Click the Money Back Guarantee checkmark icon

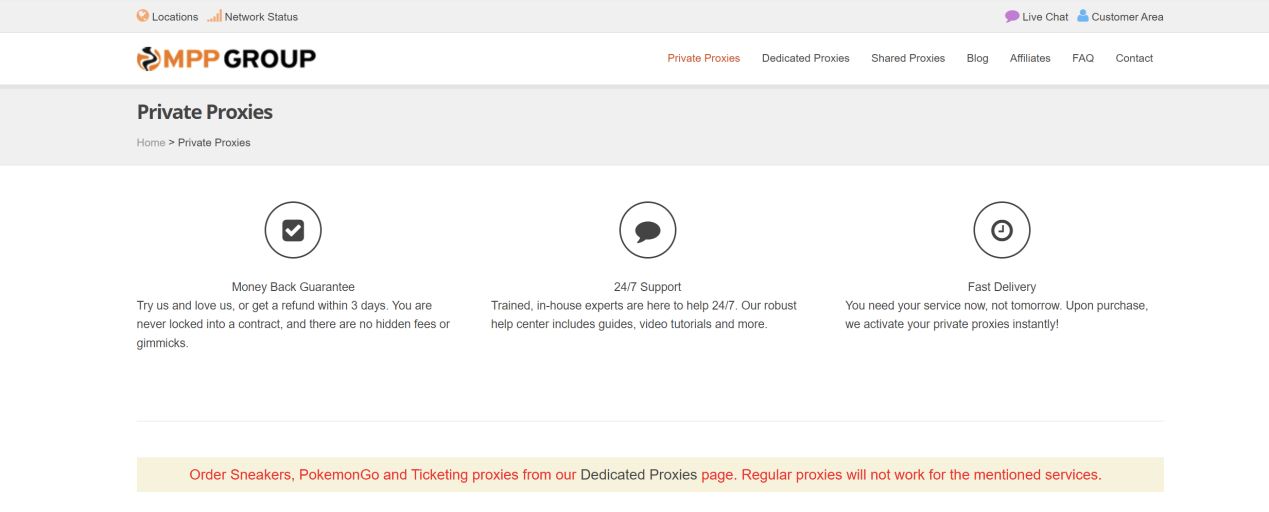pos(293,230)
